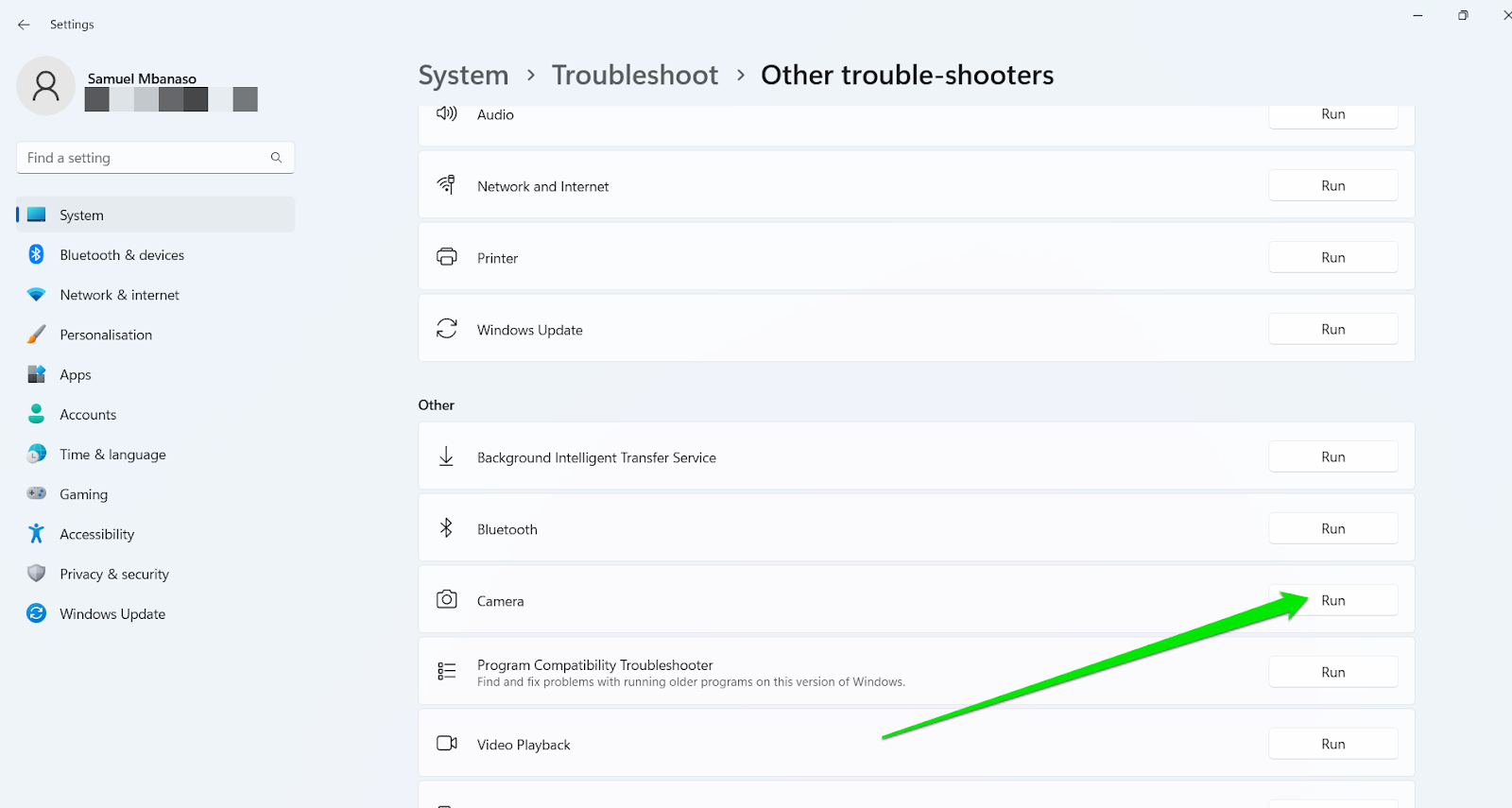
Task: Click the back arrow in Settings
Action: (24, 25)
